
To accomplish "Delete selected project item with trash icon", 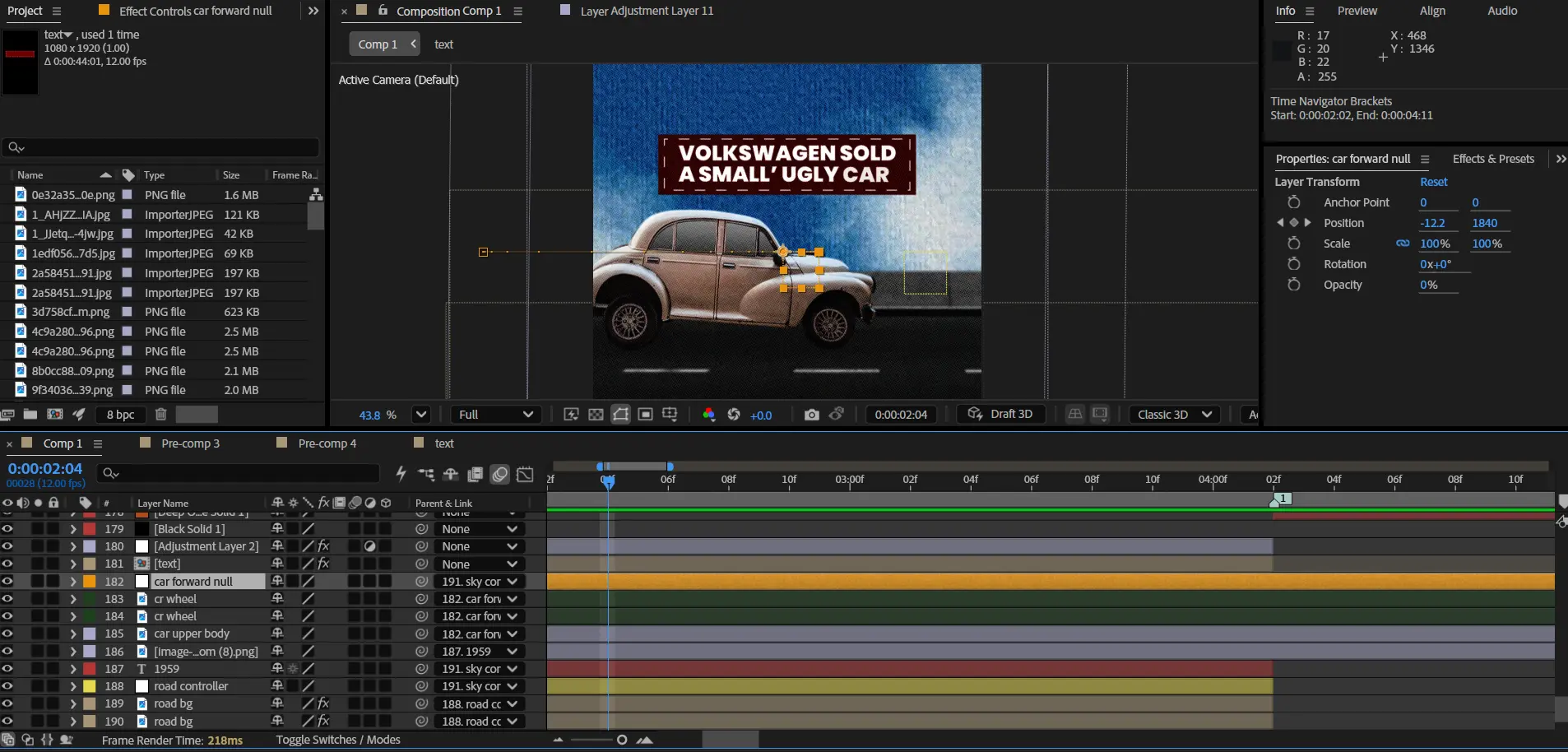I will tap(161, 415).
